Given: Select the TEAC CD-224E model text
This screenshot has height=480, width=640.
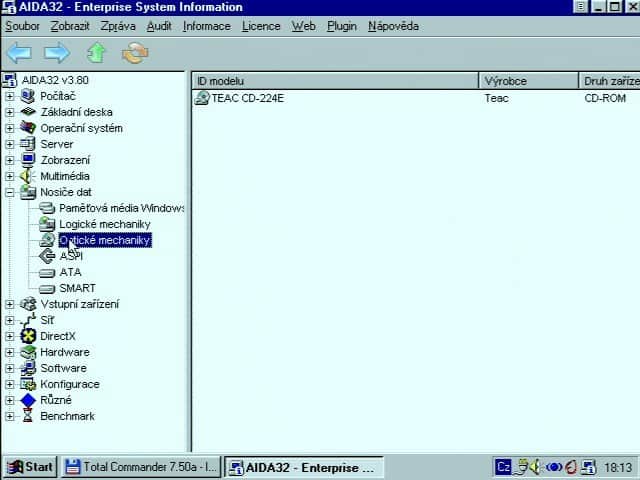Looking at the screenshot, I should point(248,98).
